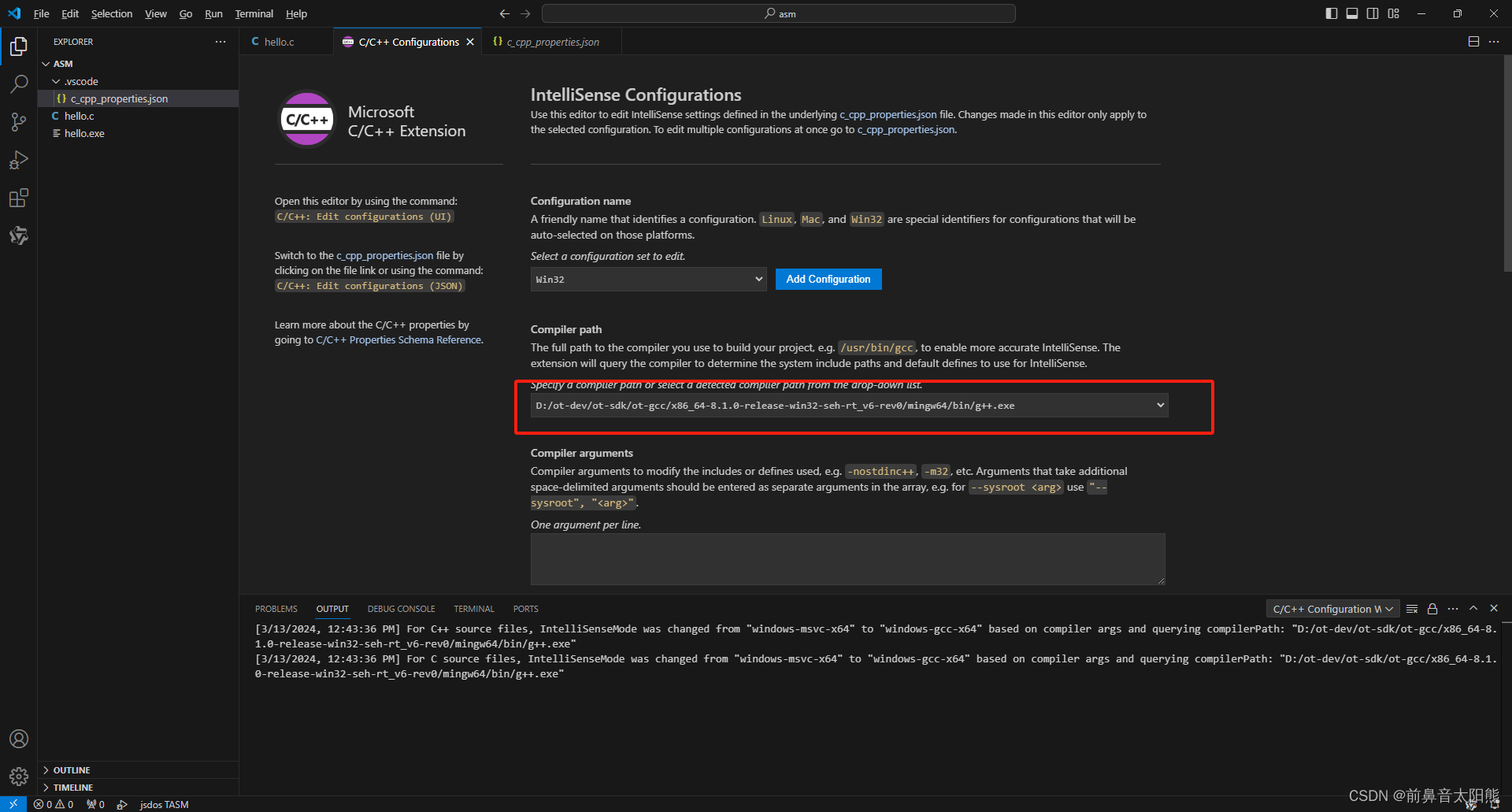Open the Manage gear icon
Viewport: 1512px width, 812px height.
19,777
